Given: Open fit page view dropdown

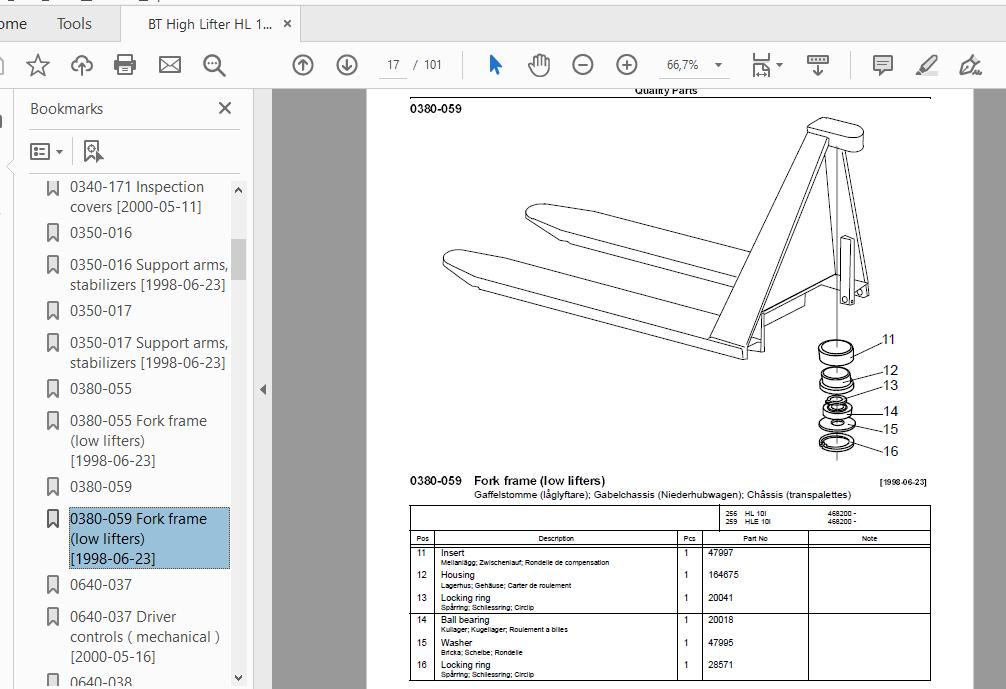Looking at the screenshot, I should (765, 65).
